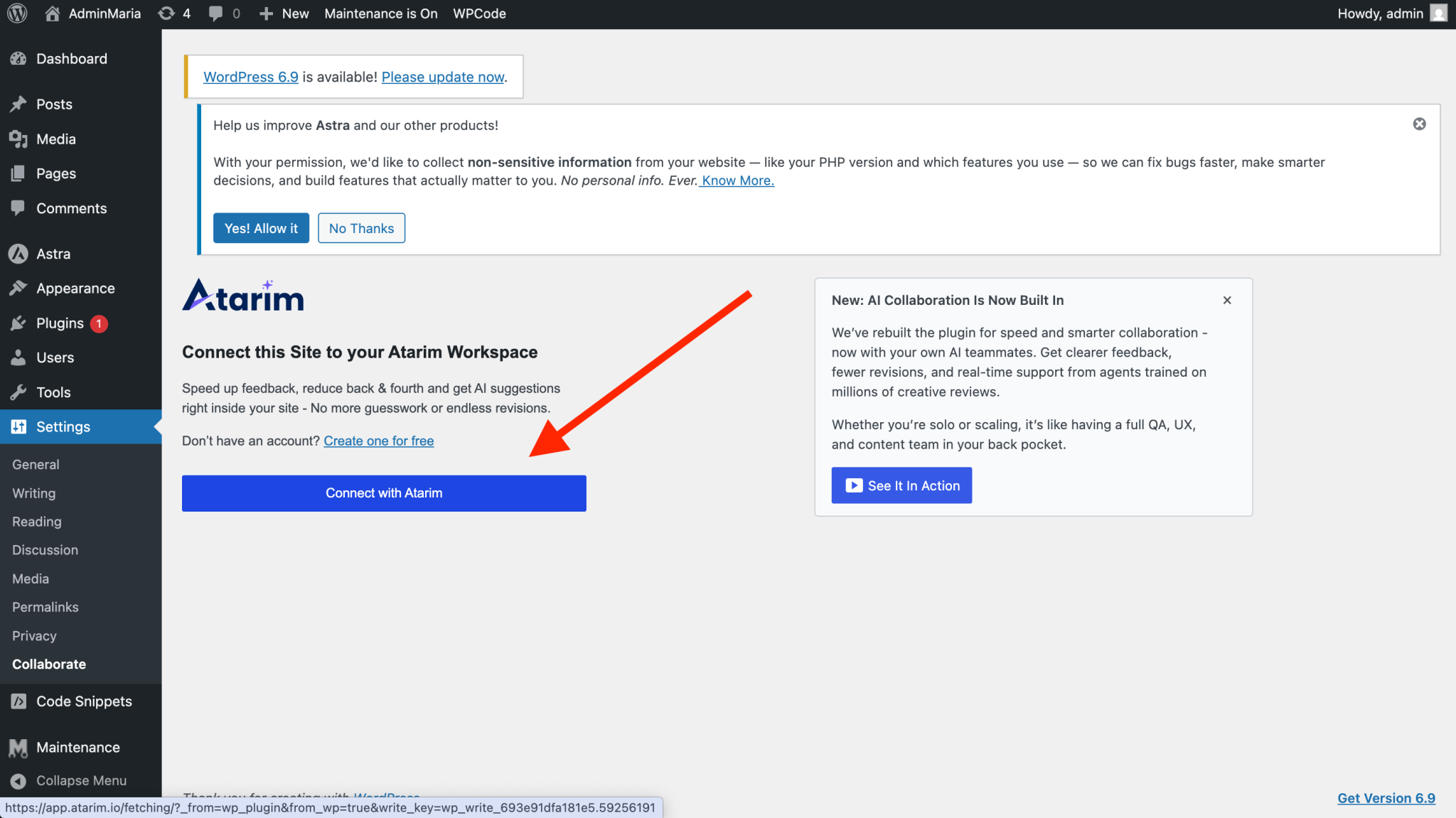Open the New content dropdown in admin bar
This screenshot has height=818, width=1456.
[x=284, y=14]
